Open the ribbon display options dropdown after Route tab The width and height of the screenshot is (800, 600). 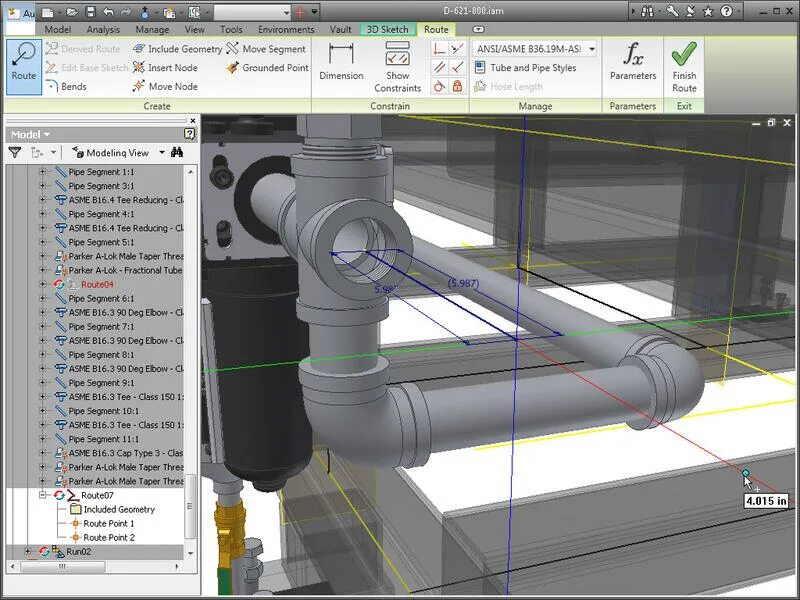click(478, 30)
